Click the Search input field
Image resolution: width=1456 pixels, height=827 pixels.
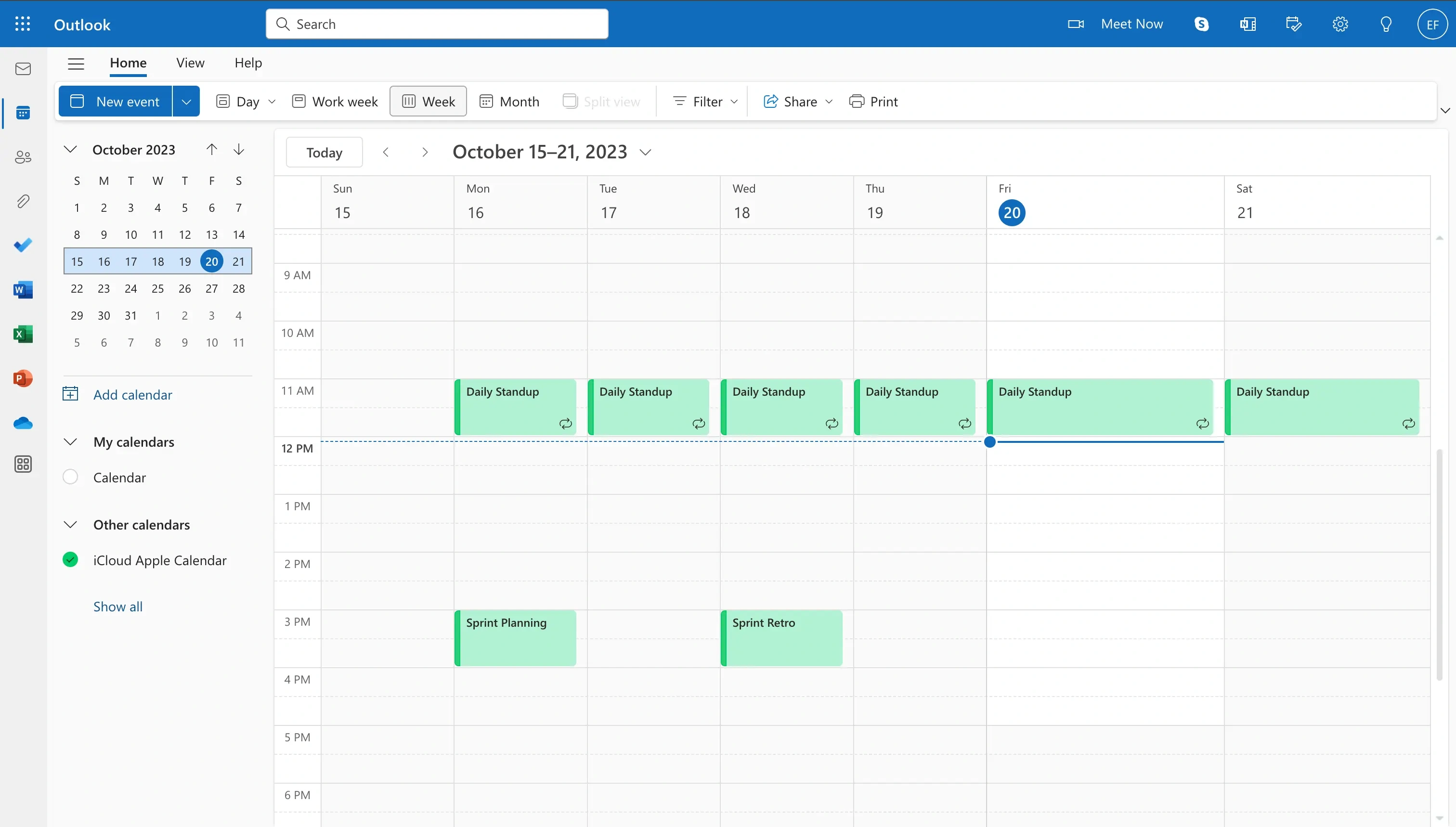tap(437, 23)
